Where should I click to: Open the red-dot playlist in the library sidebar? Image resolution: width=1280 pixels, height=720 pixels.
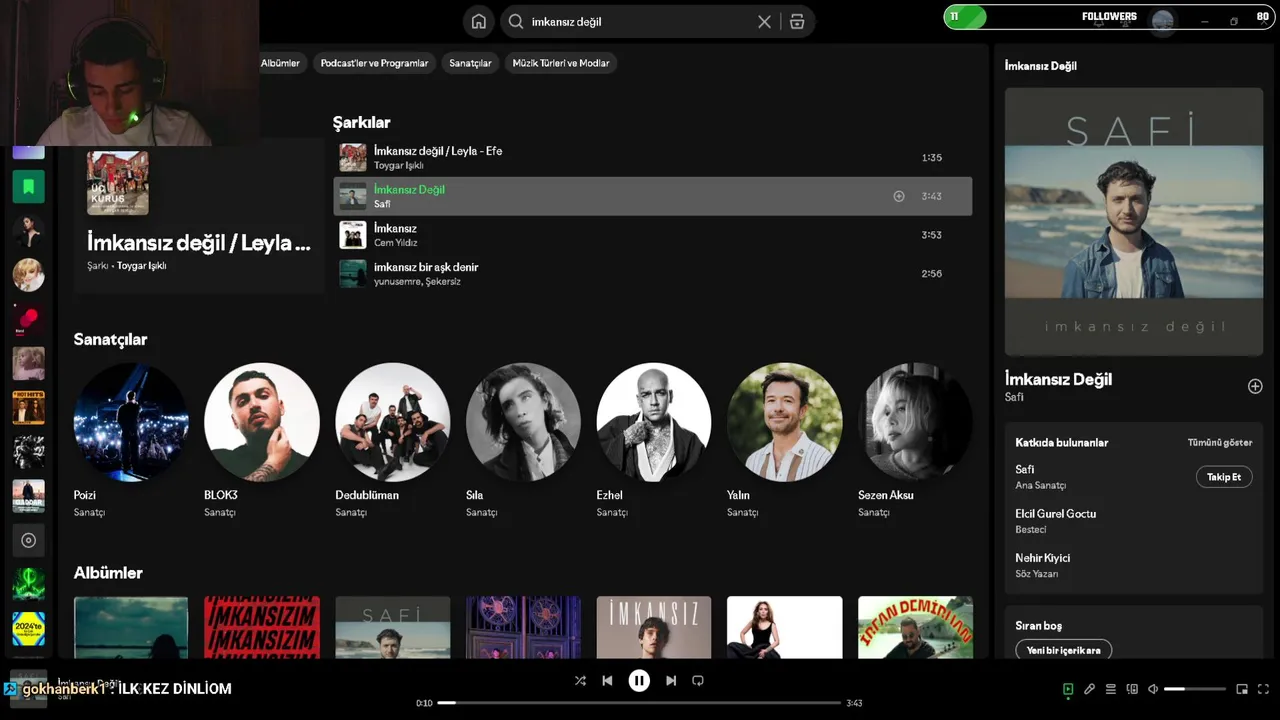point(28,320)
